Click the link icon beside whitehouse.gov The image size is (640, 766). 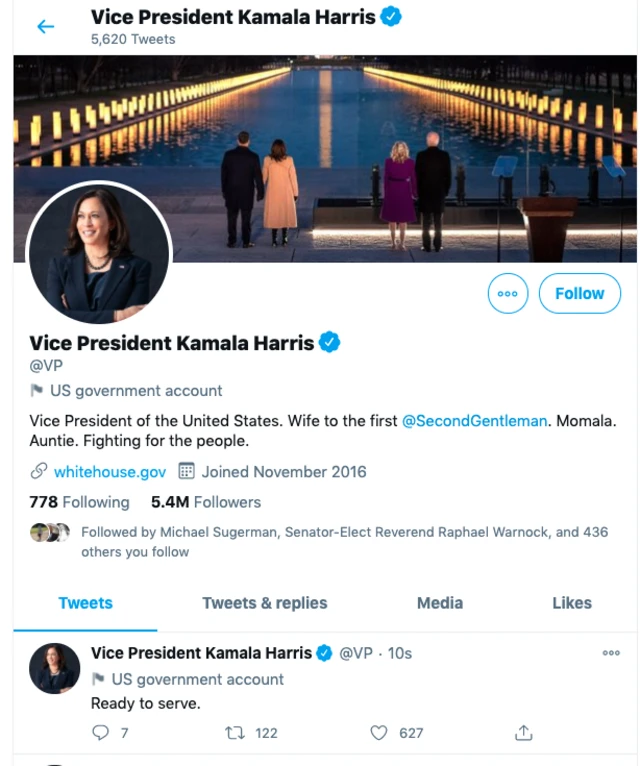(39, 471)
